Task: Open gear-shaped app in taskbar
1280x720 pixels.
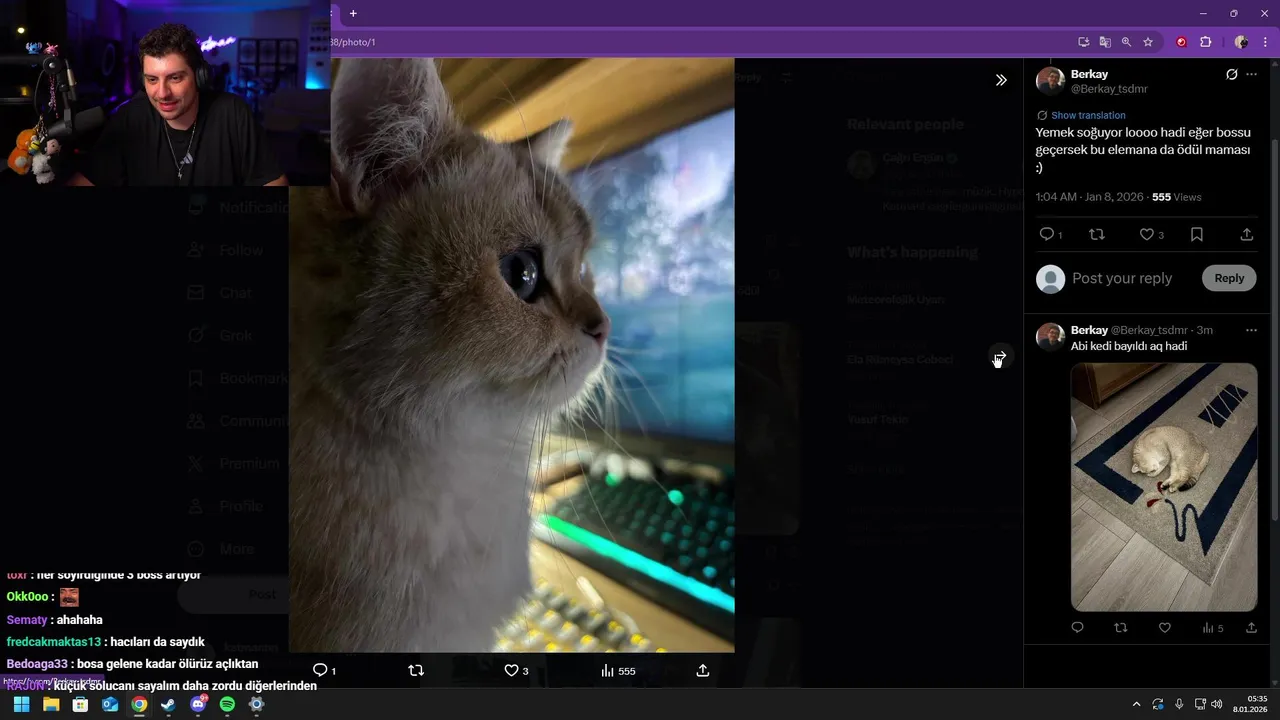Action: 256,704
